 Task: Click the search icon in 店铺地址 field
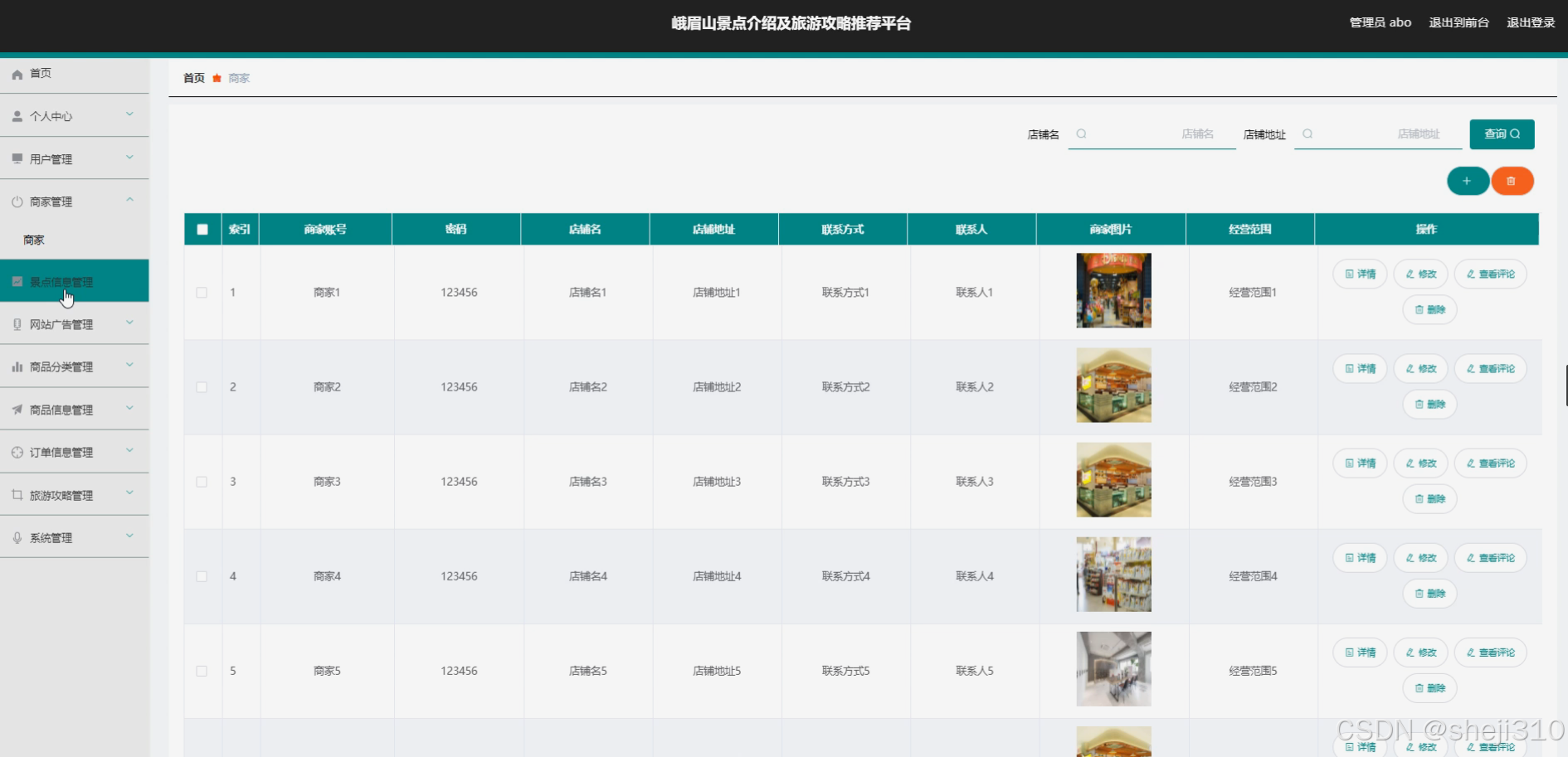[x=1307, y=133]
